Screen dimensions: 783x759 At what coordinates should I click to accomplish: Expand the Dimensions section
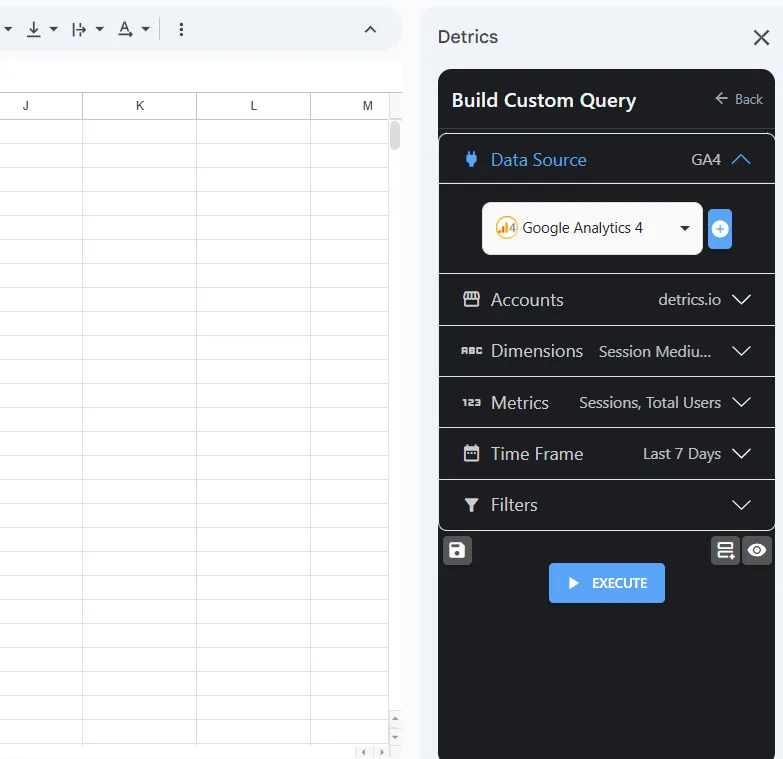tap(741, 351)
